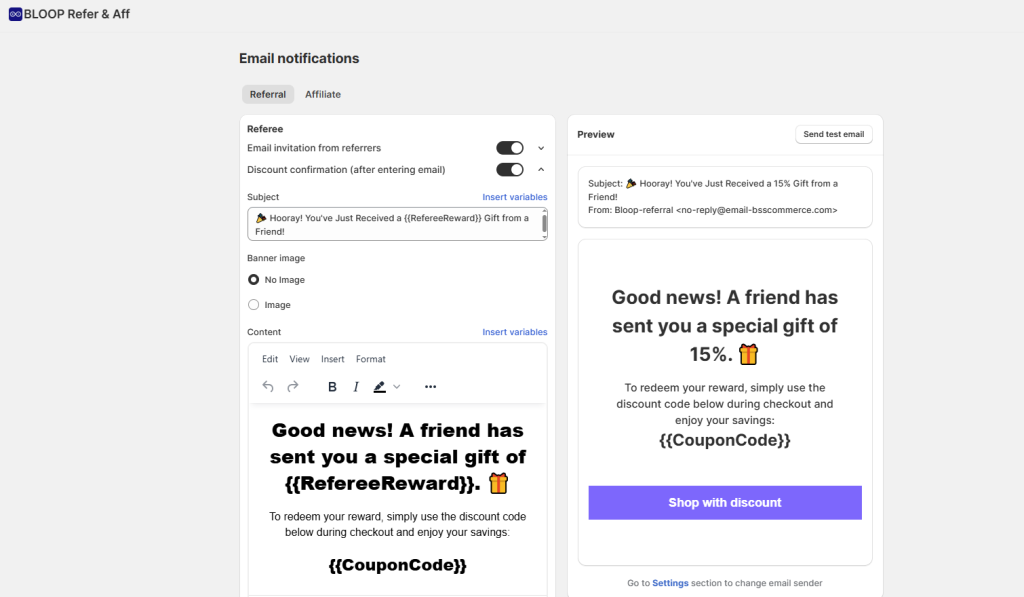Select the Image banner option
Image resolution: width=1024 pixels, height=597 pixels.
point(253,304)
